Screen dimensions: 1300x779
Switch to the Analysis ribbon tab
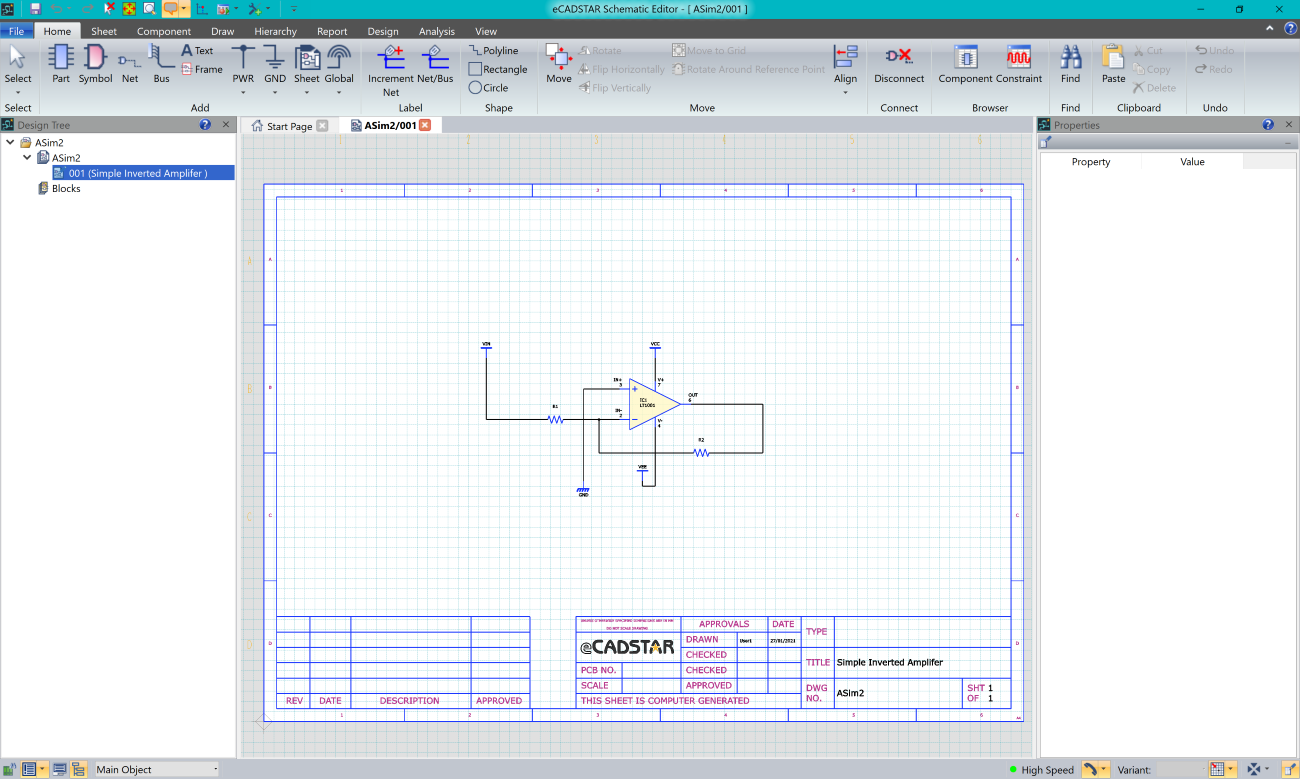[x=437, y=31]
